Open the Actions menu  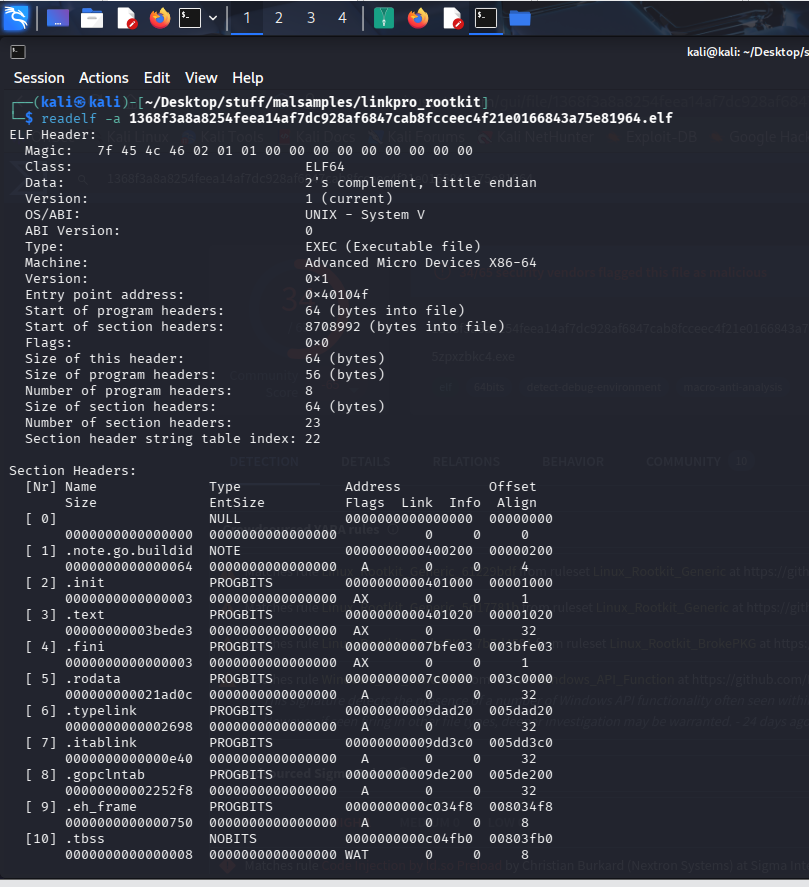104,77
